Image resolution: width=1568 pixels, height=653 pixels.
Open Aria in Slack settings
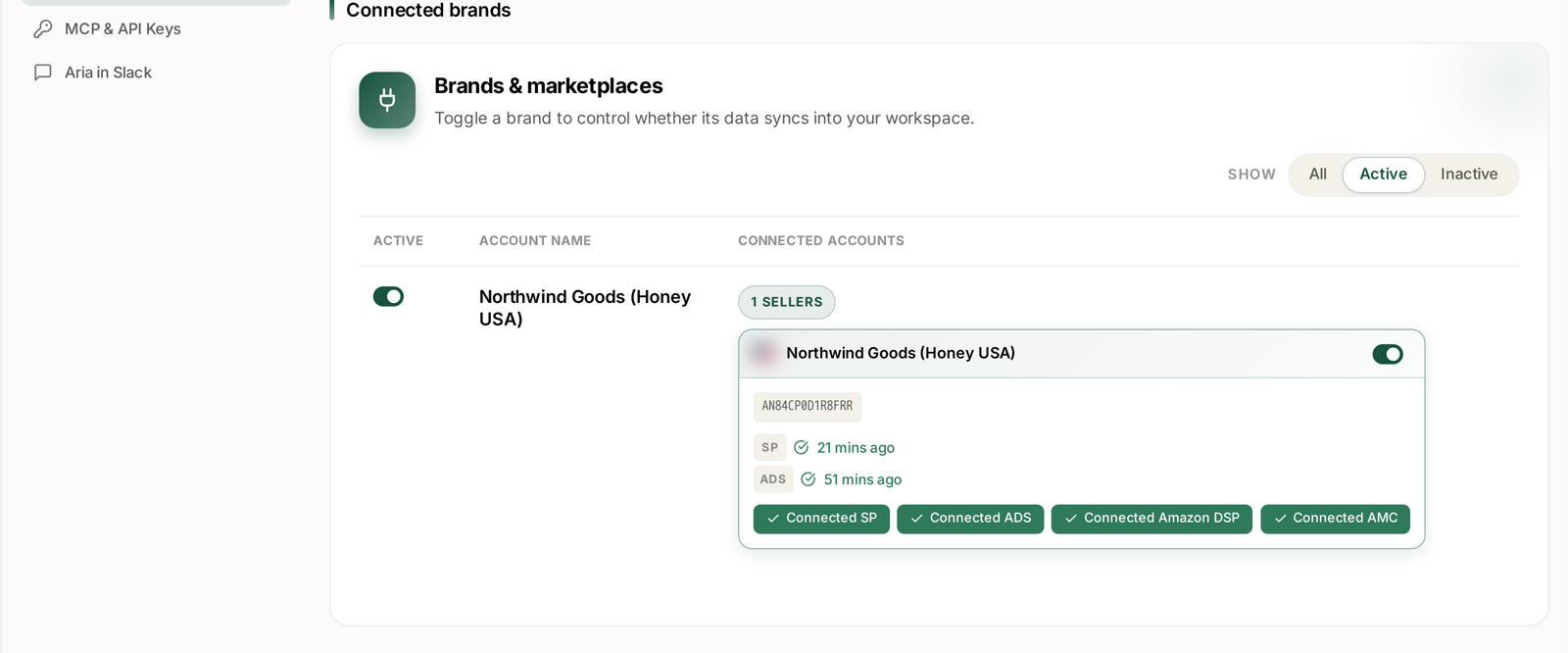[x=108, y=73]
